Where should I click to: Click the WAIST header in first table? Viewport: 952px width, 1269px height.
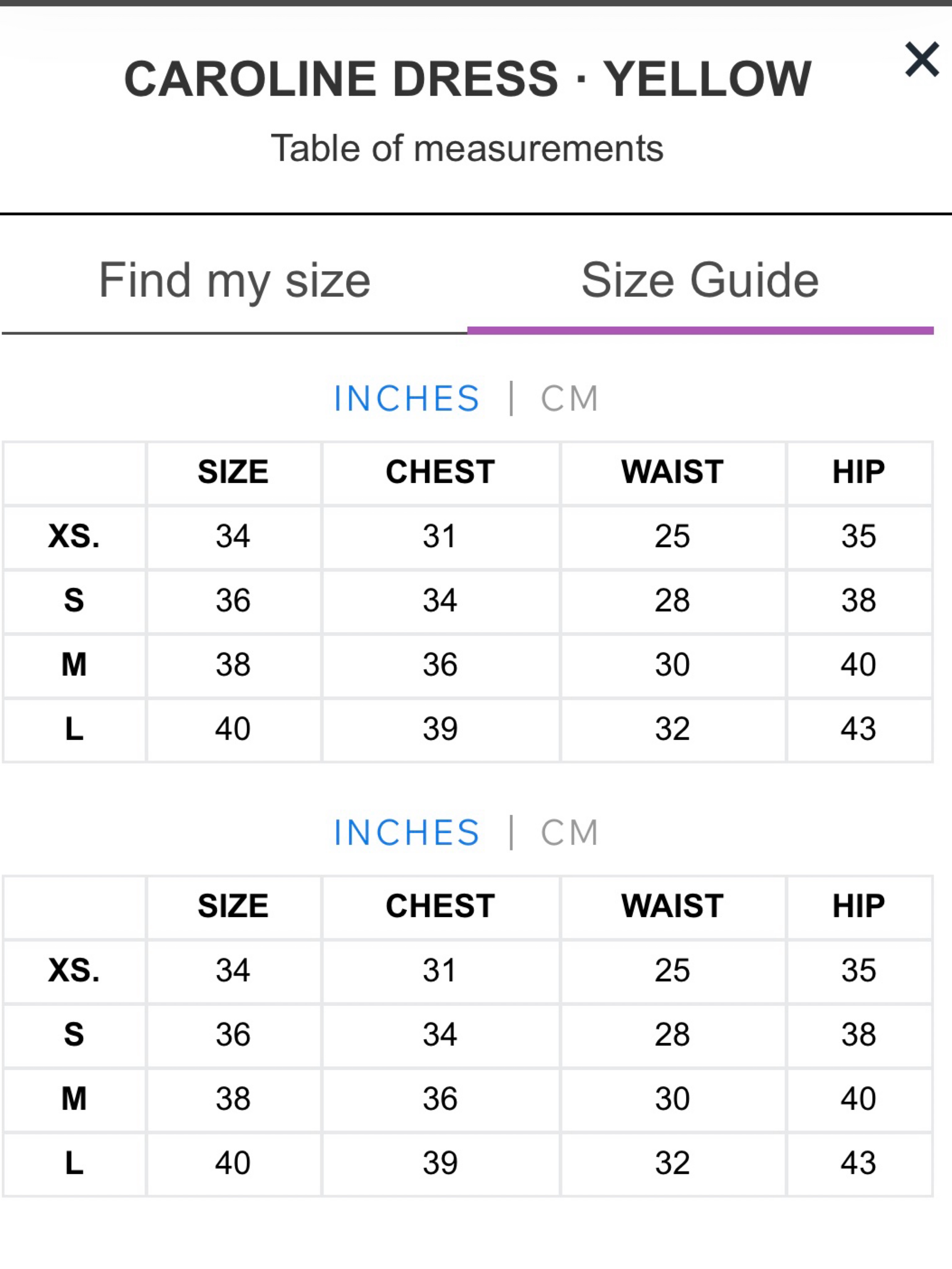coord(673,472)
